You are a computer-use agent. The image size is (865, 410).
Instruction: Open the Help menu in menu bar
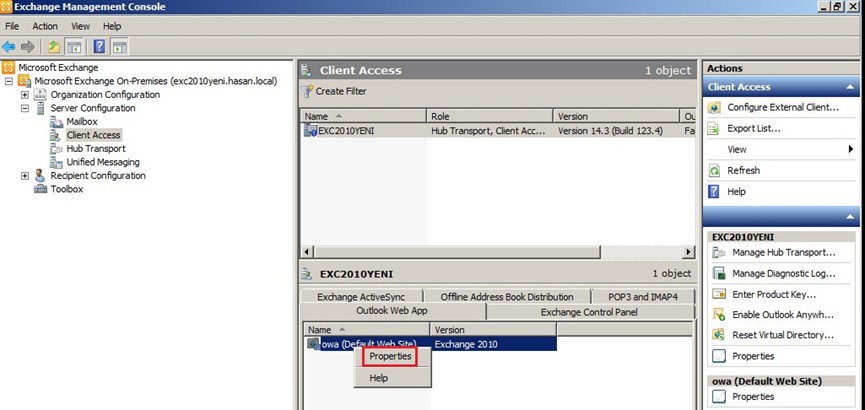pos(112,26)
